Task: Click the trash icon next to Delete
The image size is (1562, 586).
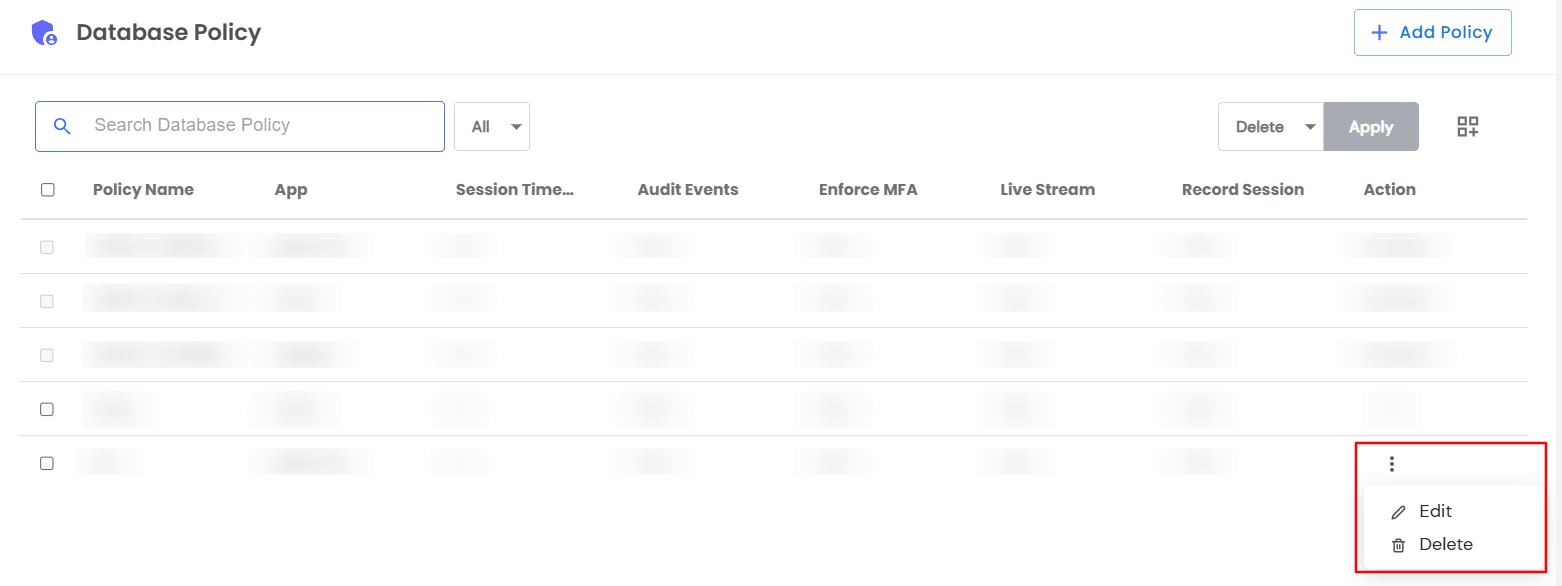Action: coord(1398,545)
